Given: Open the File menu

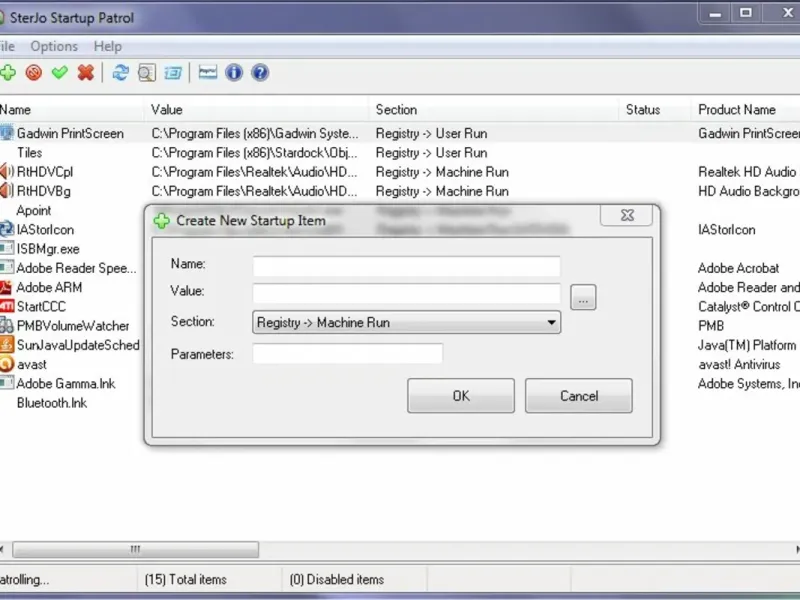Looking at the screenshot, I should click(7, 46).
